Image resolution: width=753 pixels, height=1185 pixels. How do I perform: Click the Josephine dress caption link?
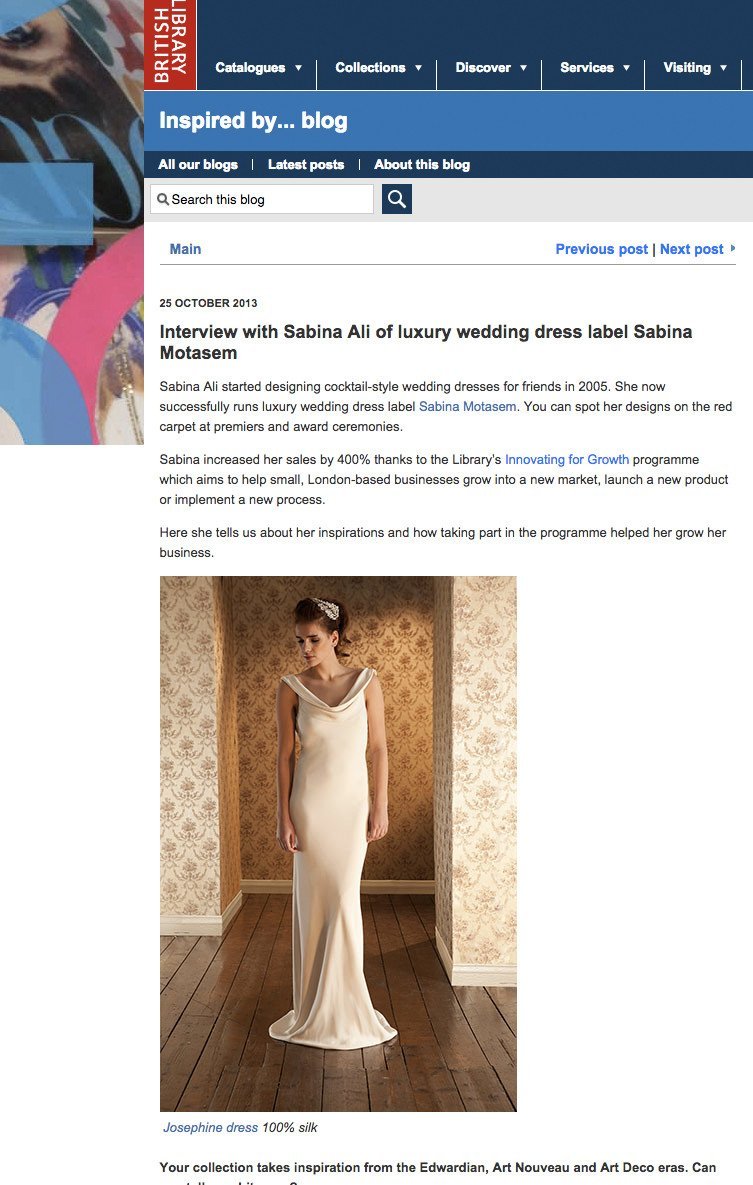point(211,1128)
